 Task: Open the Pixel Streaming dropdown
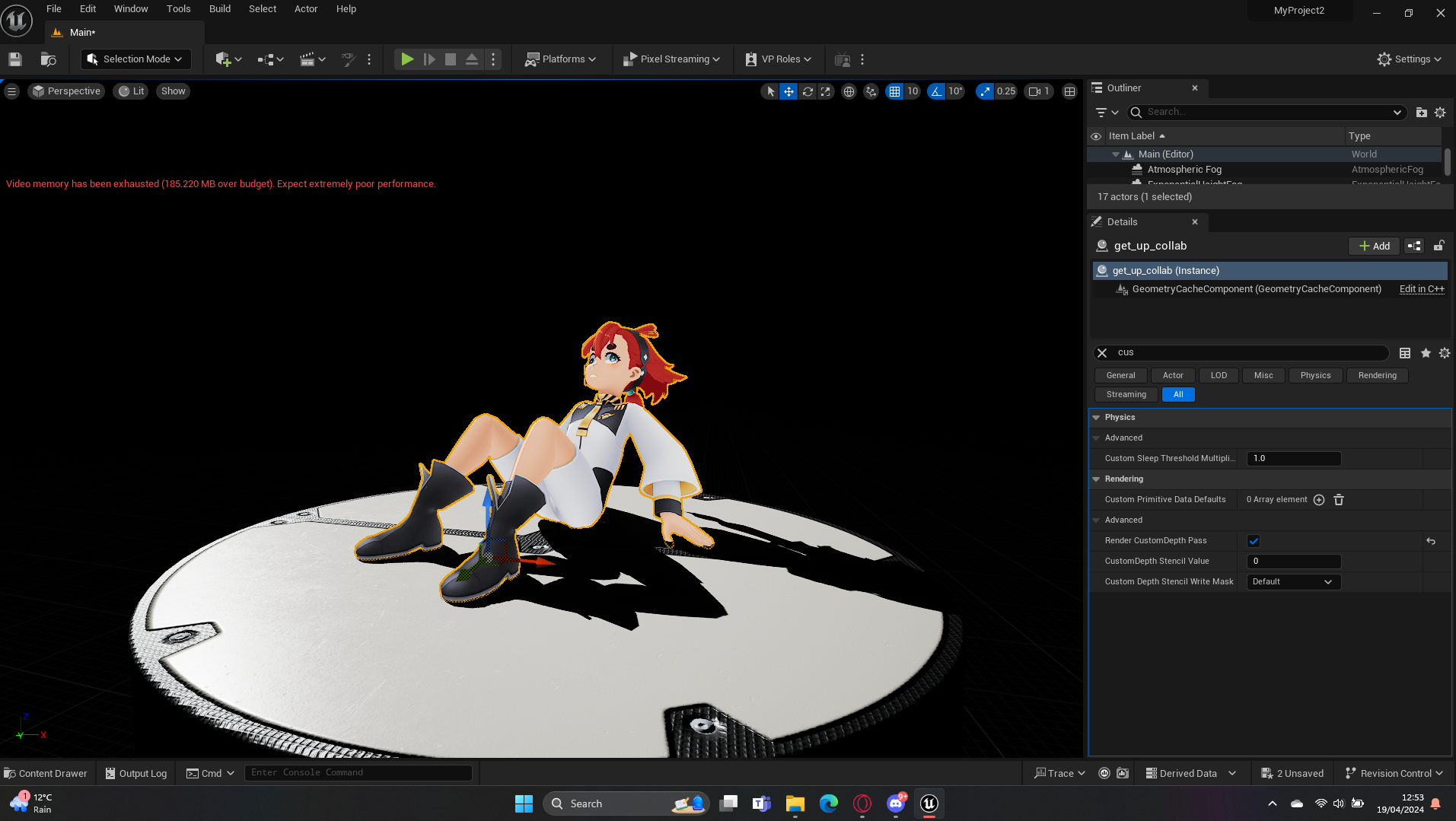click(671, 59)
